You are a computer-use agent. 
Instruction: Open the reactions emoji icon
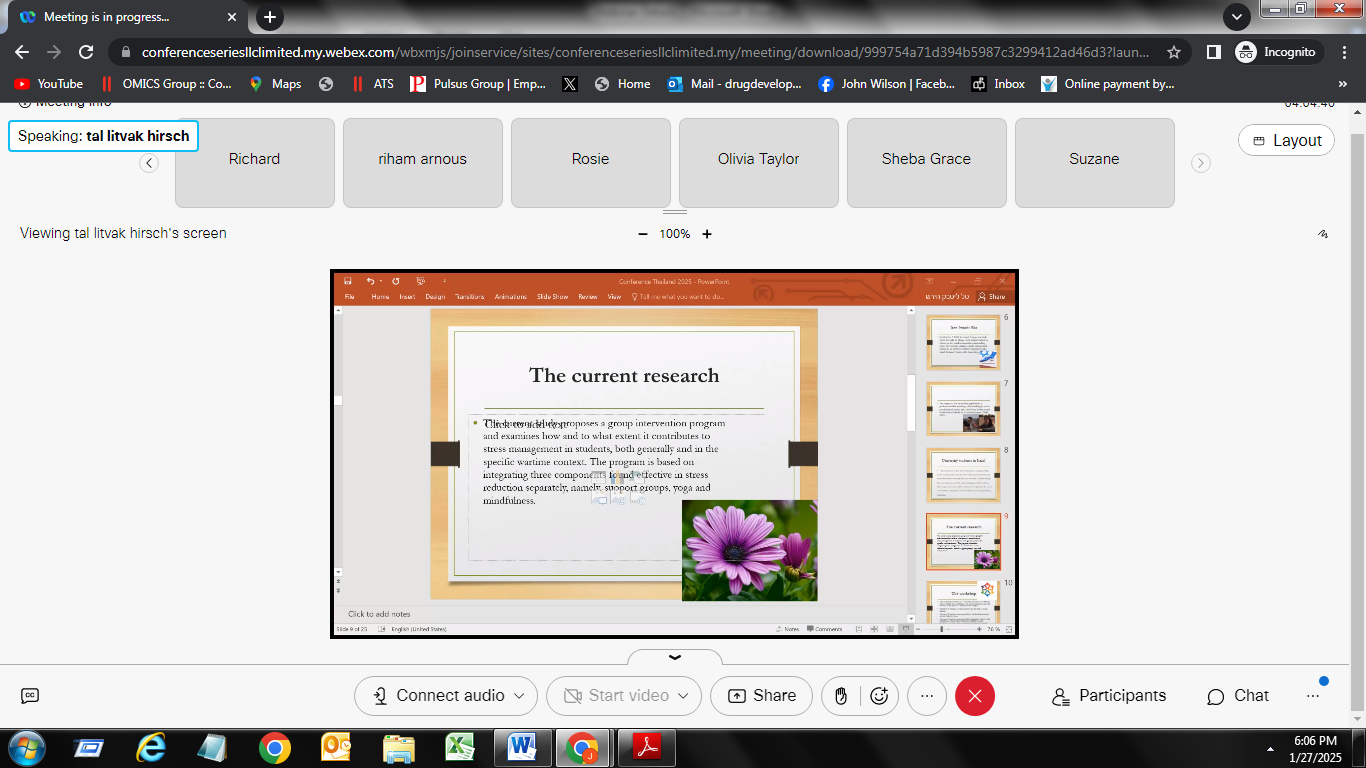click(x=880, y=696)
